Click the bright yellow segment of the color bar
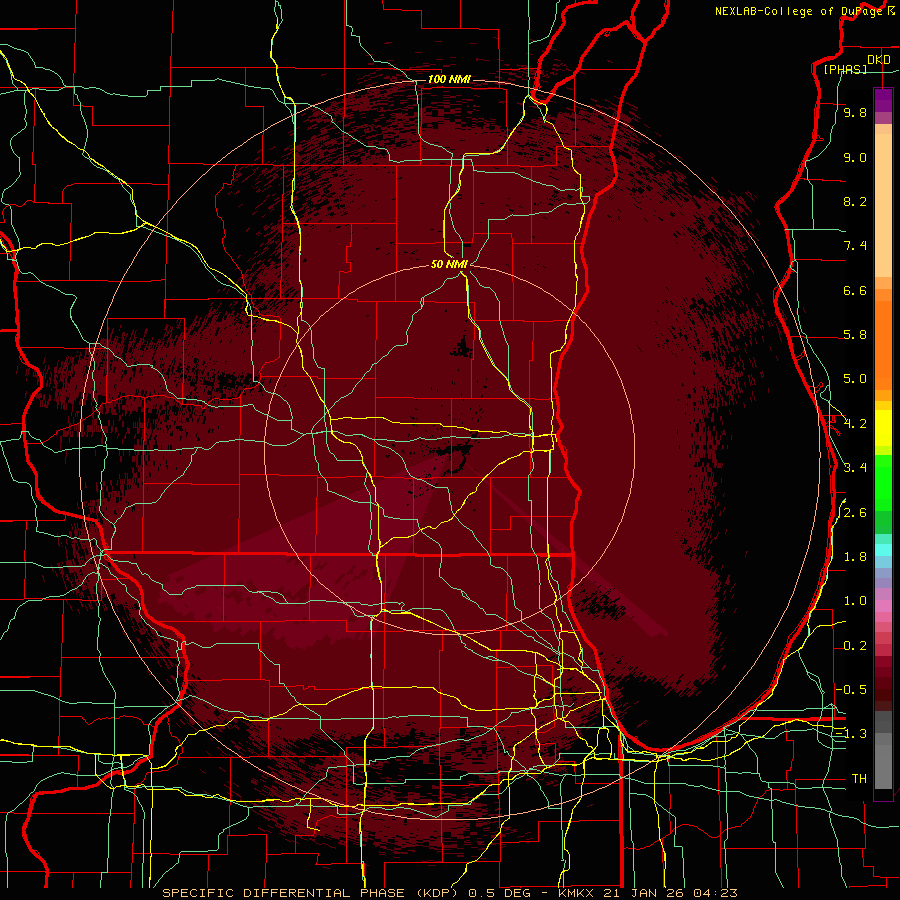This screenshot has height=900, width=900. tap(883, 428)
